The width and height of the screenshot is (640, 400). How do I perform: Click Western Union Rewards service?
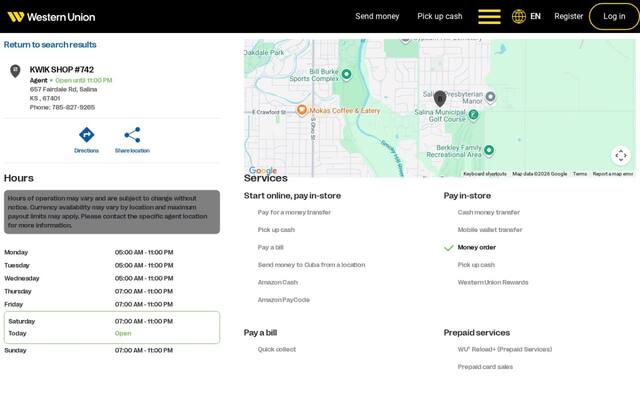tap(493, 282)
